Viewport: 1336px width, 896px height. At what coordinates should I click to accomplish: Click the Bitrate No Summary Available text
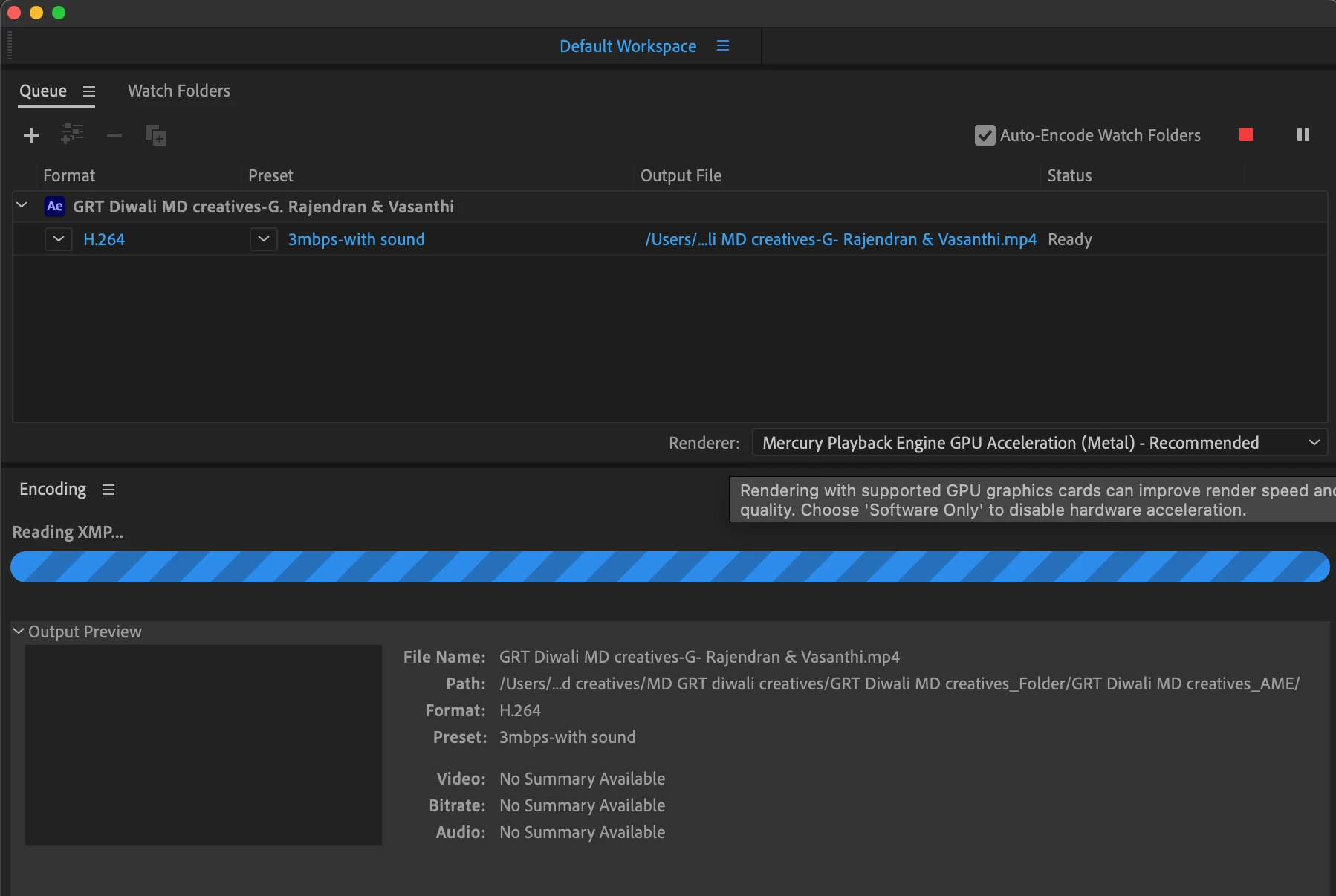pos(583,805)
